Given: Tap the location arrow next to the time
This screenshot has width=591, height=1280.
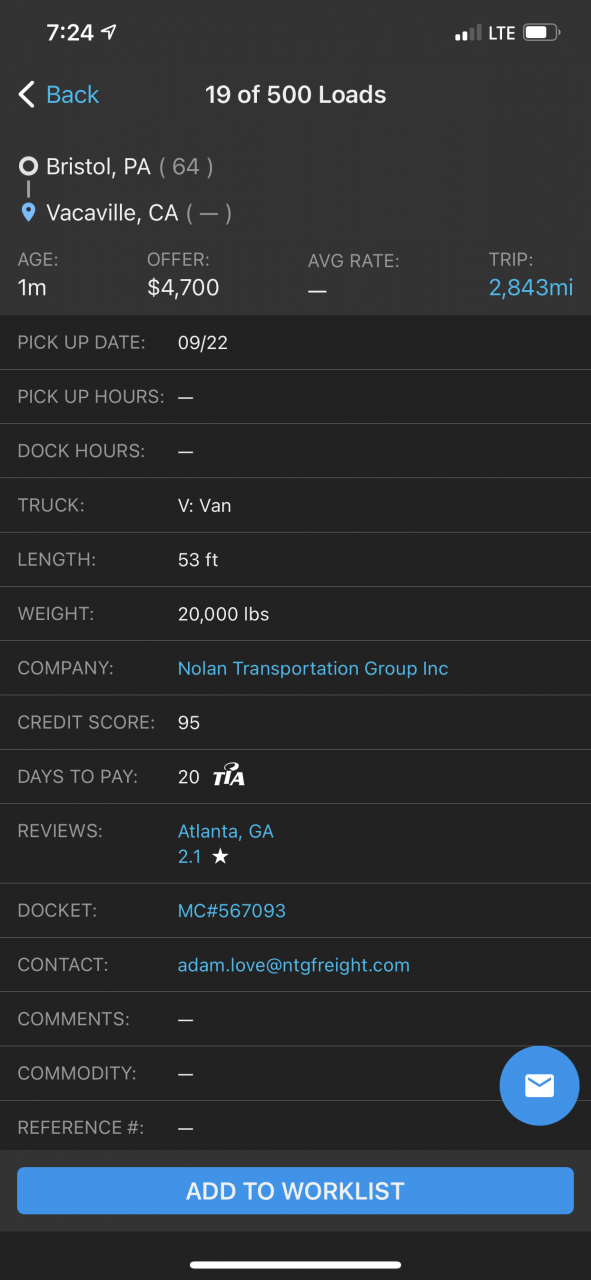Looking at the screenshot, I should click(x=109, y=32).
